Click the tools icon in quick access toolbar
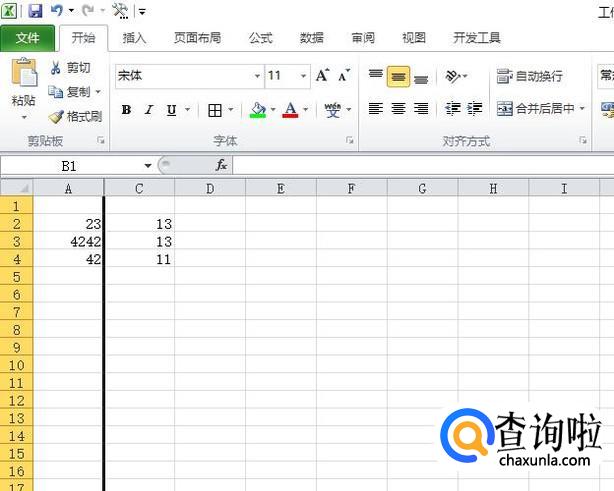The width and height of the screenshot is (614, 491). click(120, 11)
